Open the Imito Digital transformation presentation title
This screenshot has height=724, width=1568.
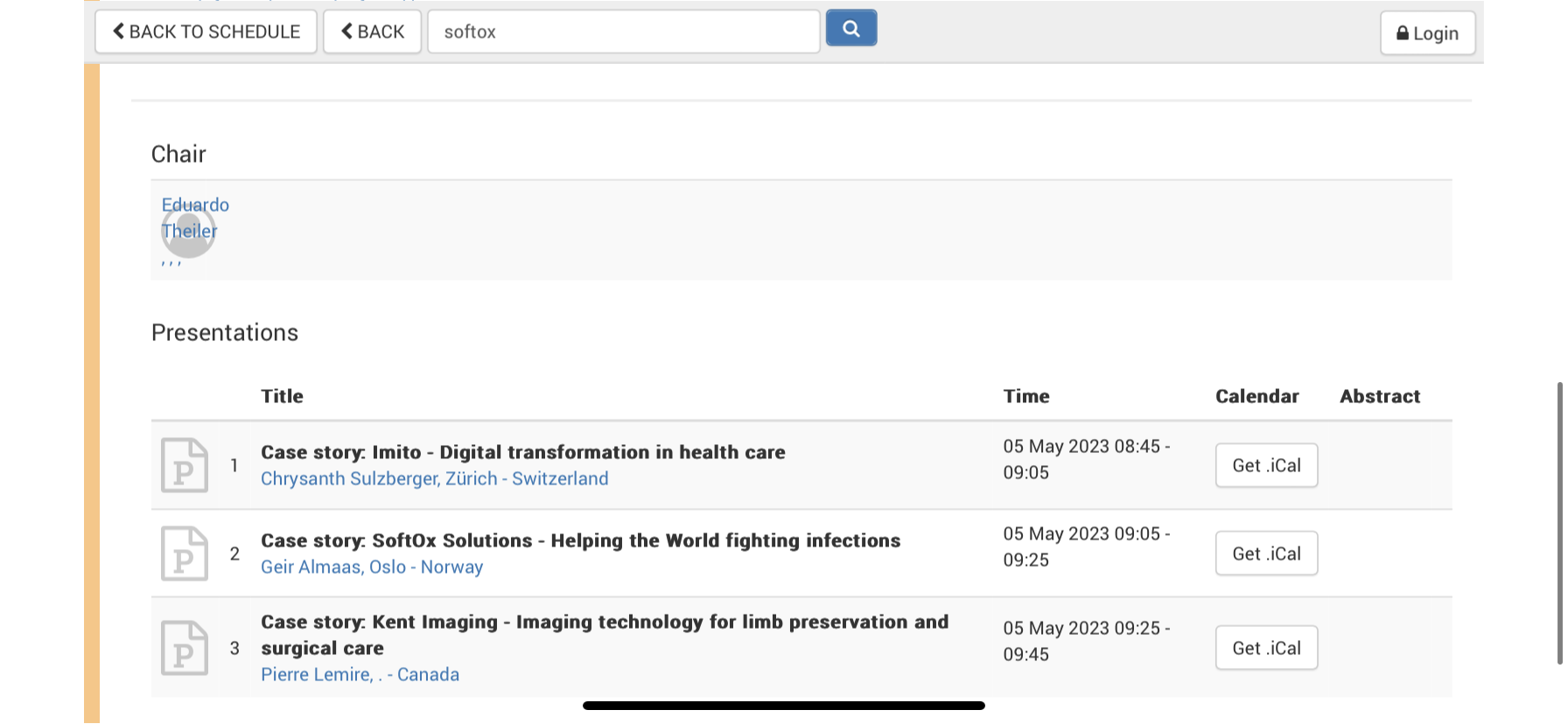522,452
